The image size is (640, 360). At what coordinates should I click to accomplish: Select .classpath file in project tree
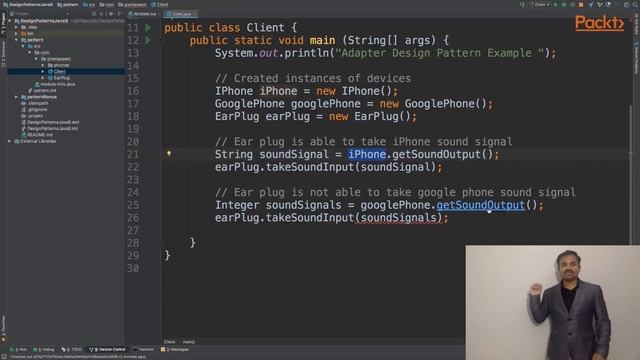[34, 103]
